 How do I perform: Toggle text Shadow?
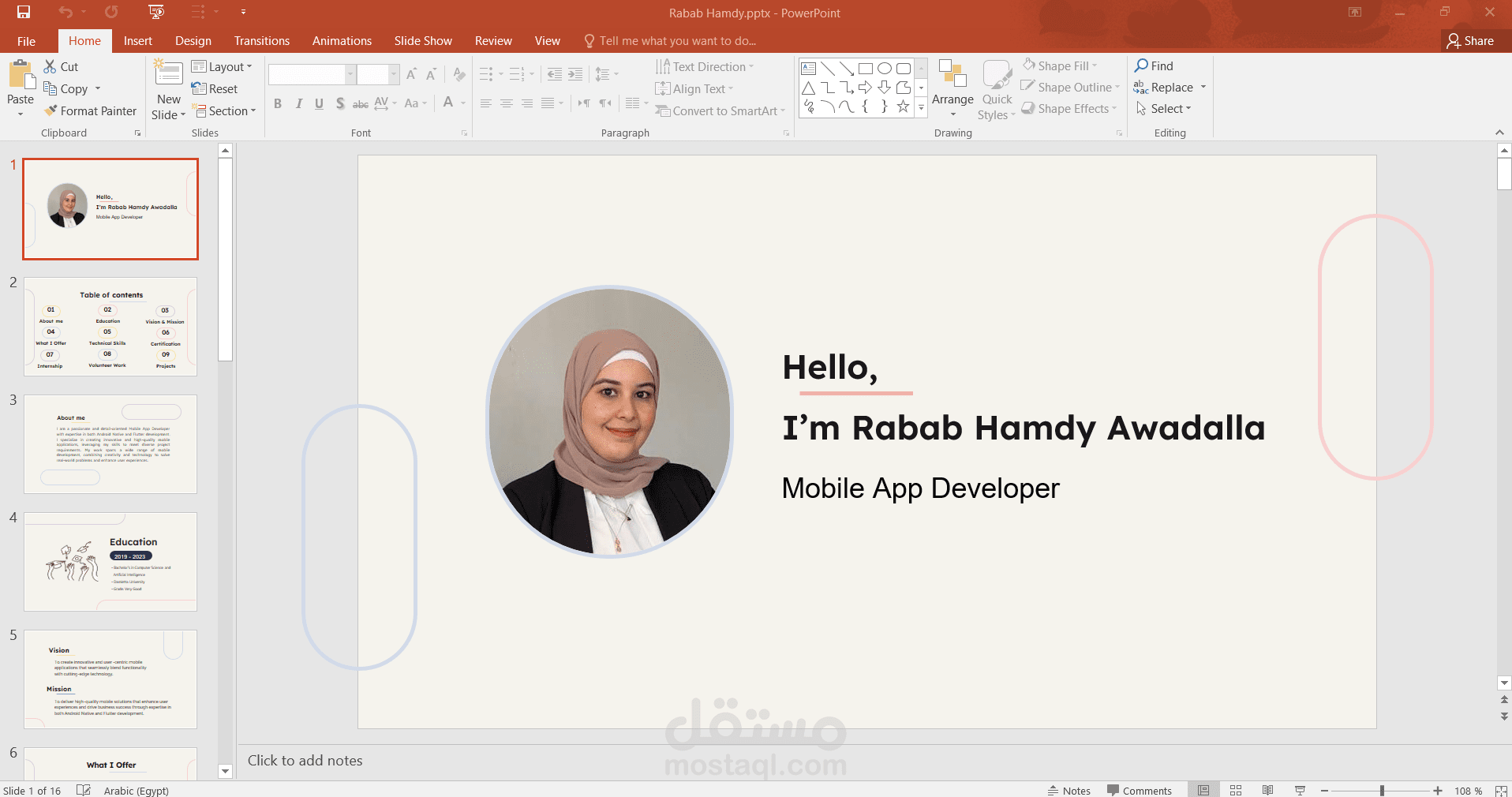pos(340,103)
